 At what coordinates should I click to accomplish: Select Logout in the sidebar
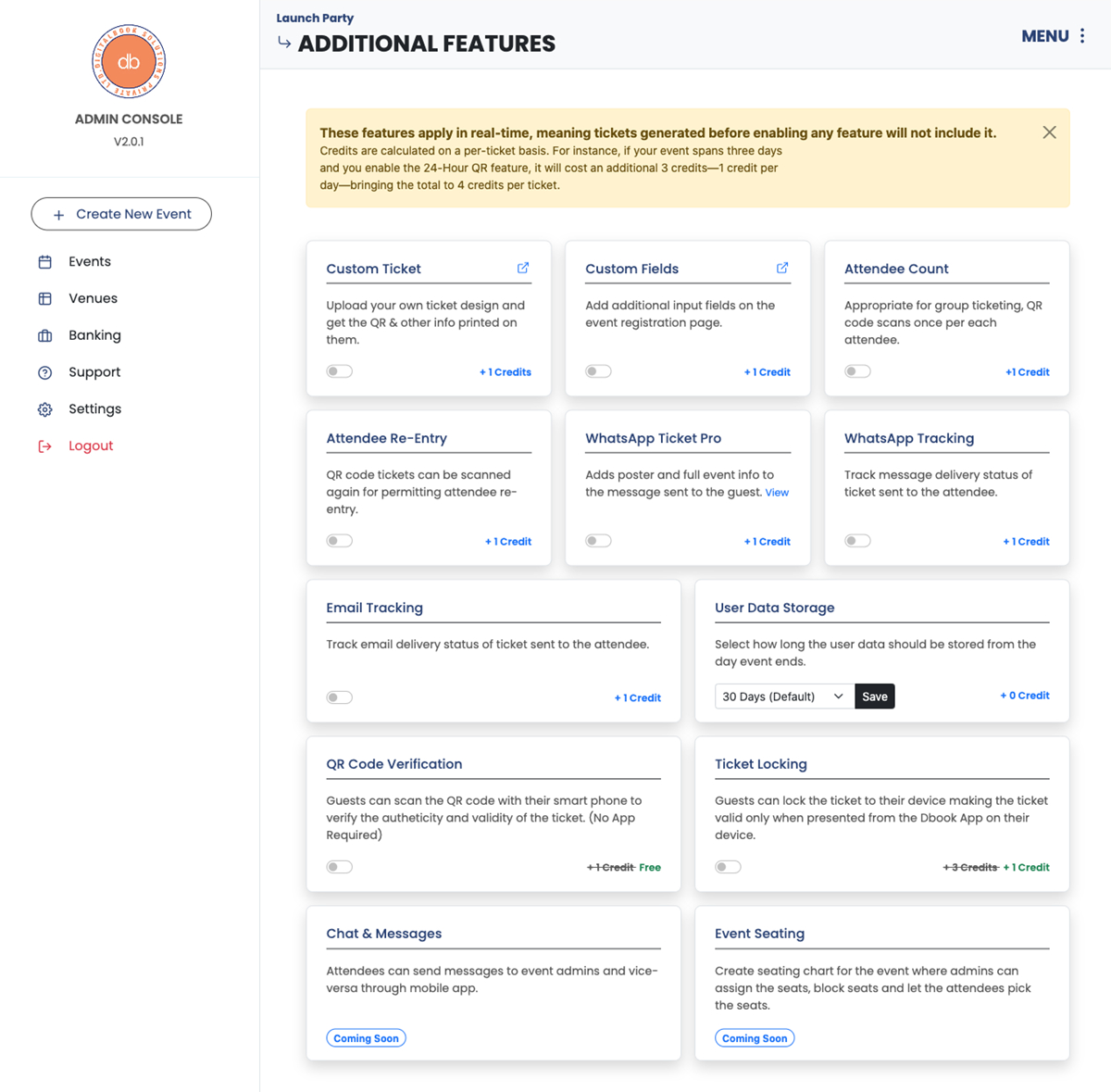pos(90,446)
